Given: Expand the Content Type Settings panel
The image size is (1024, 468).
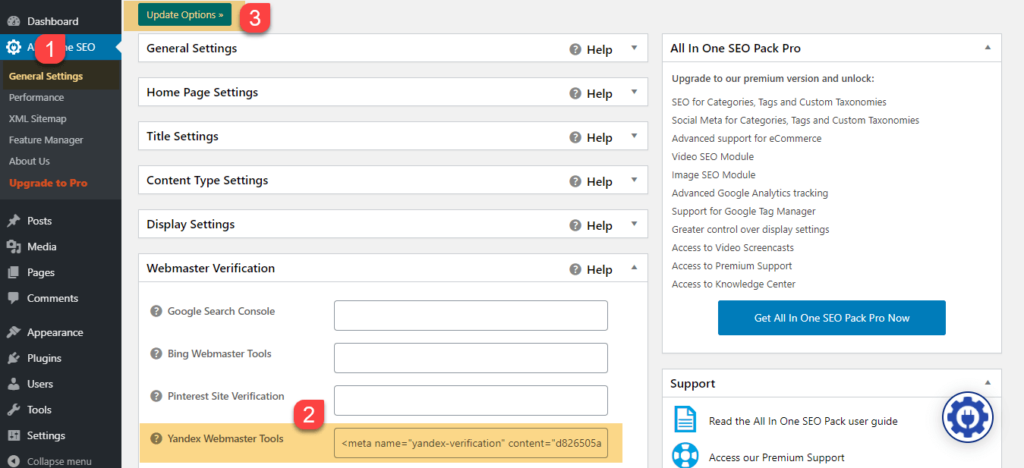Looking at the screenshot, I should coord(633,180).
